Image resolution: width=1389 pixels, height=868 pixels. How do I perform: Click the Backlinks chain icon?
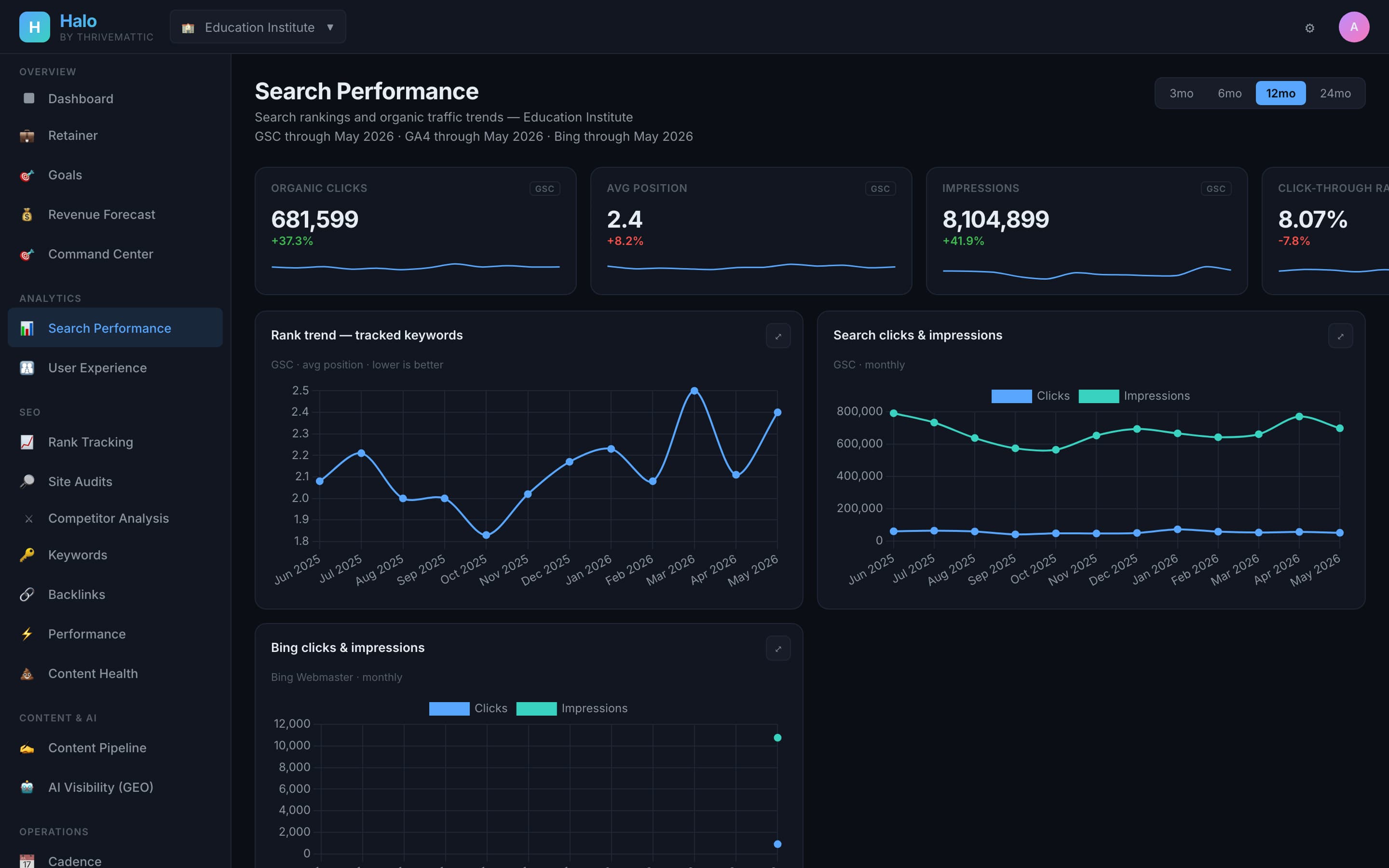pos(27,595)
